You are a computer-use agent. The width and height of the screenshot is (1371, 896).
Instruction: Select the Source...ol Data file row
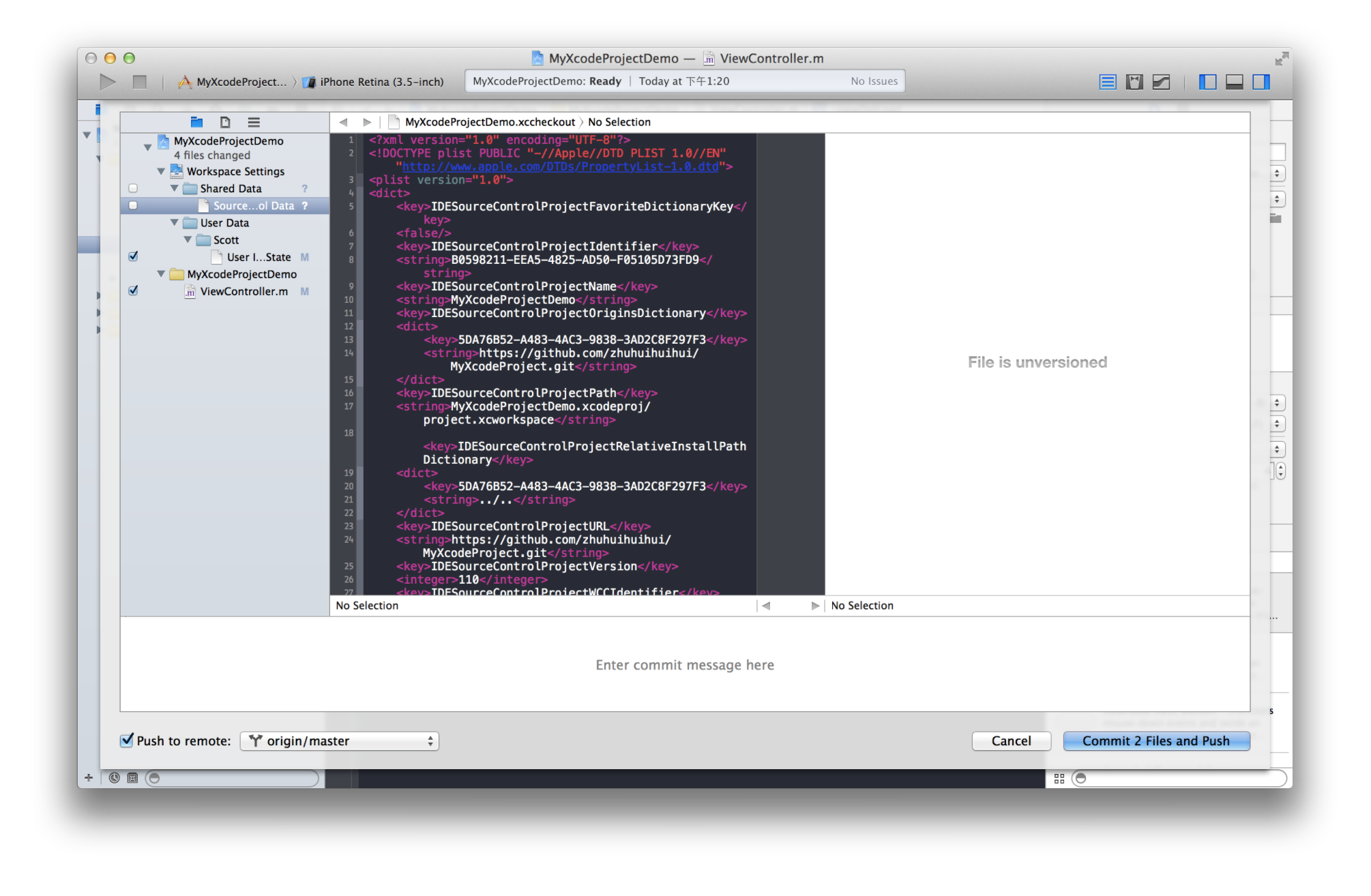point(225,206)
